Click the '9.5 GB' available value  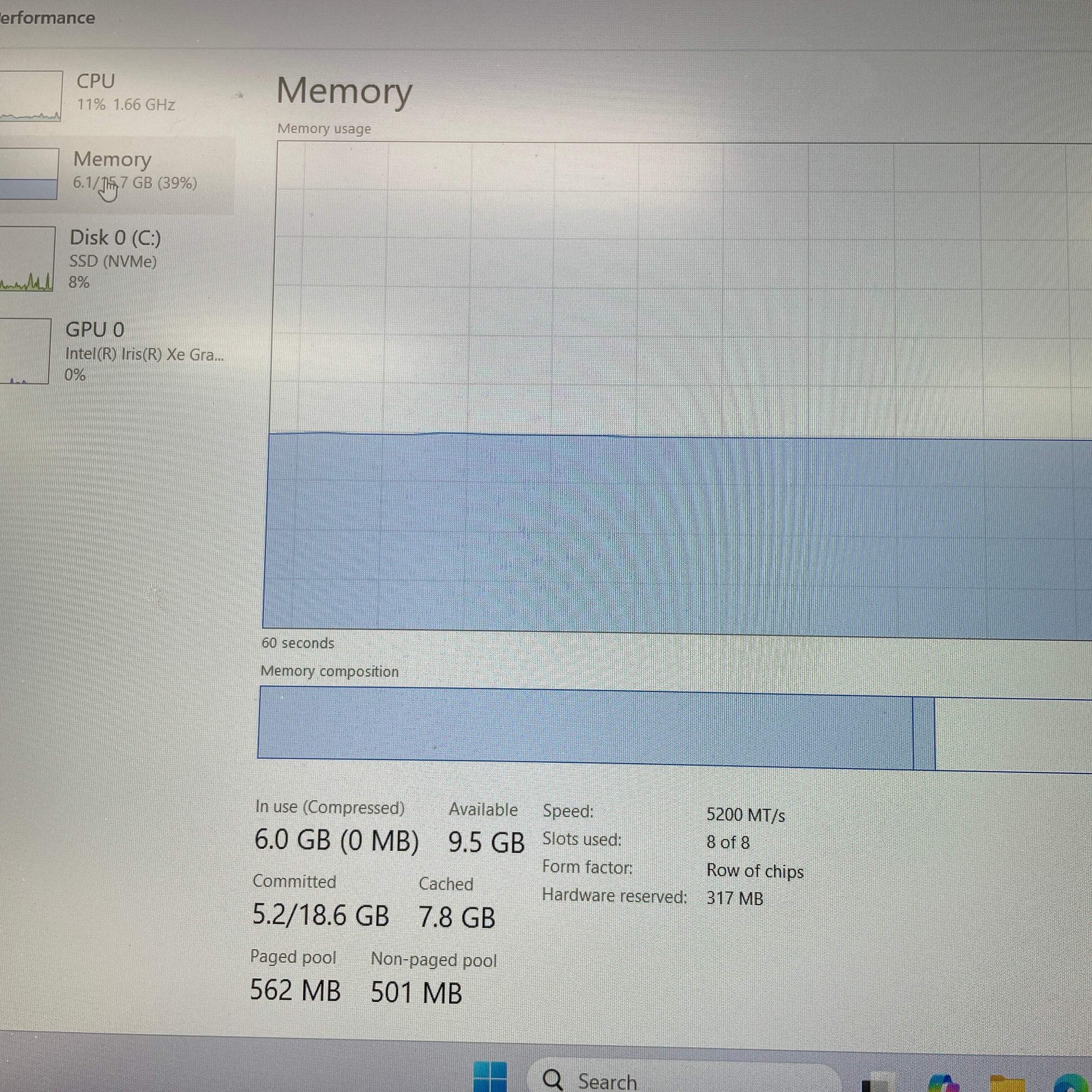(486, 842)
